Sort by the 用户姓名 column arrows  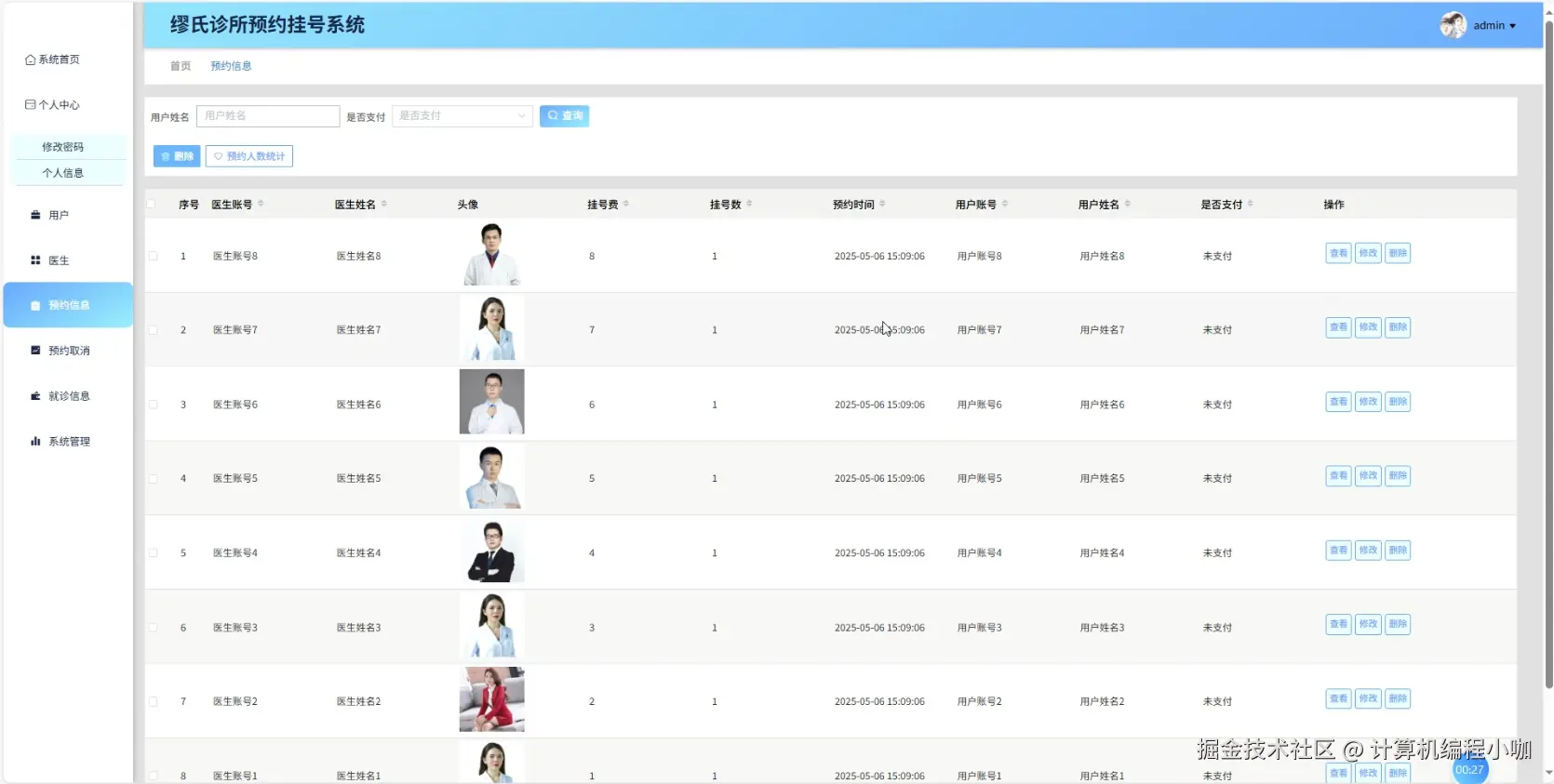click(1128, 204)
